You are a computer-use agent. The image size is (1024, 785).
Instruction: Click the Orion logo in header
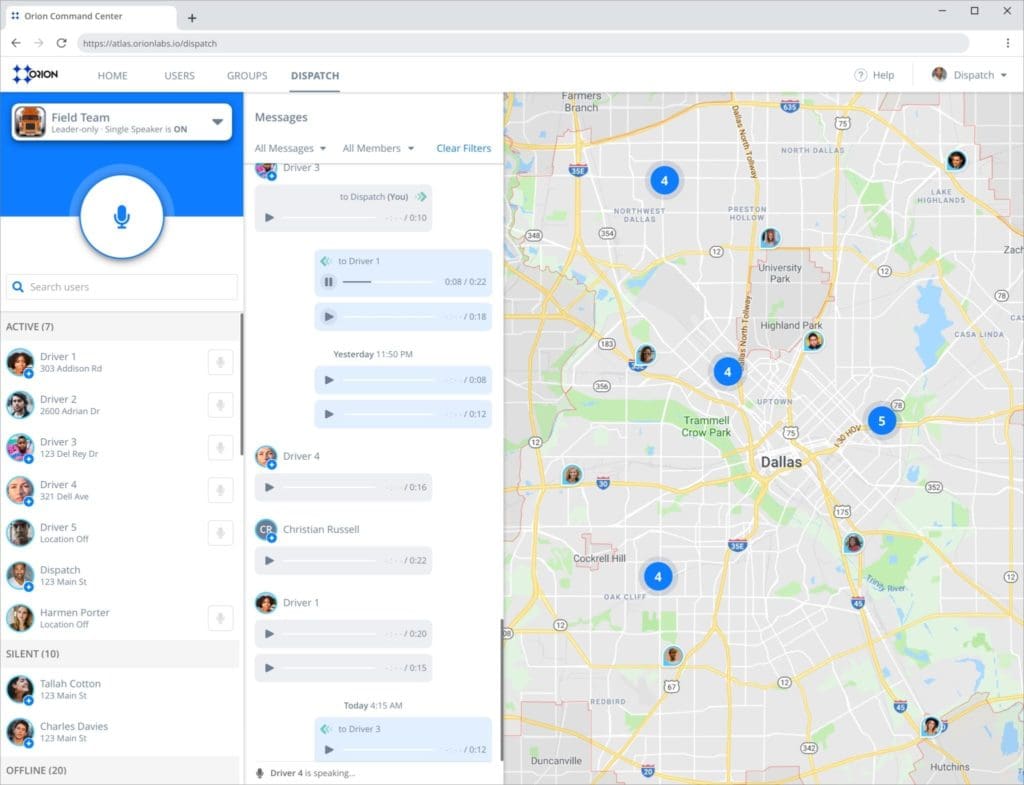[36, 75]
